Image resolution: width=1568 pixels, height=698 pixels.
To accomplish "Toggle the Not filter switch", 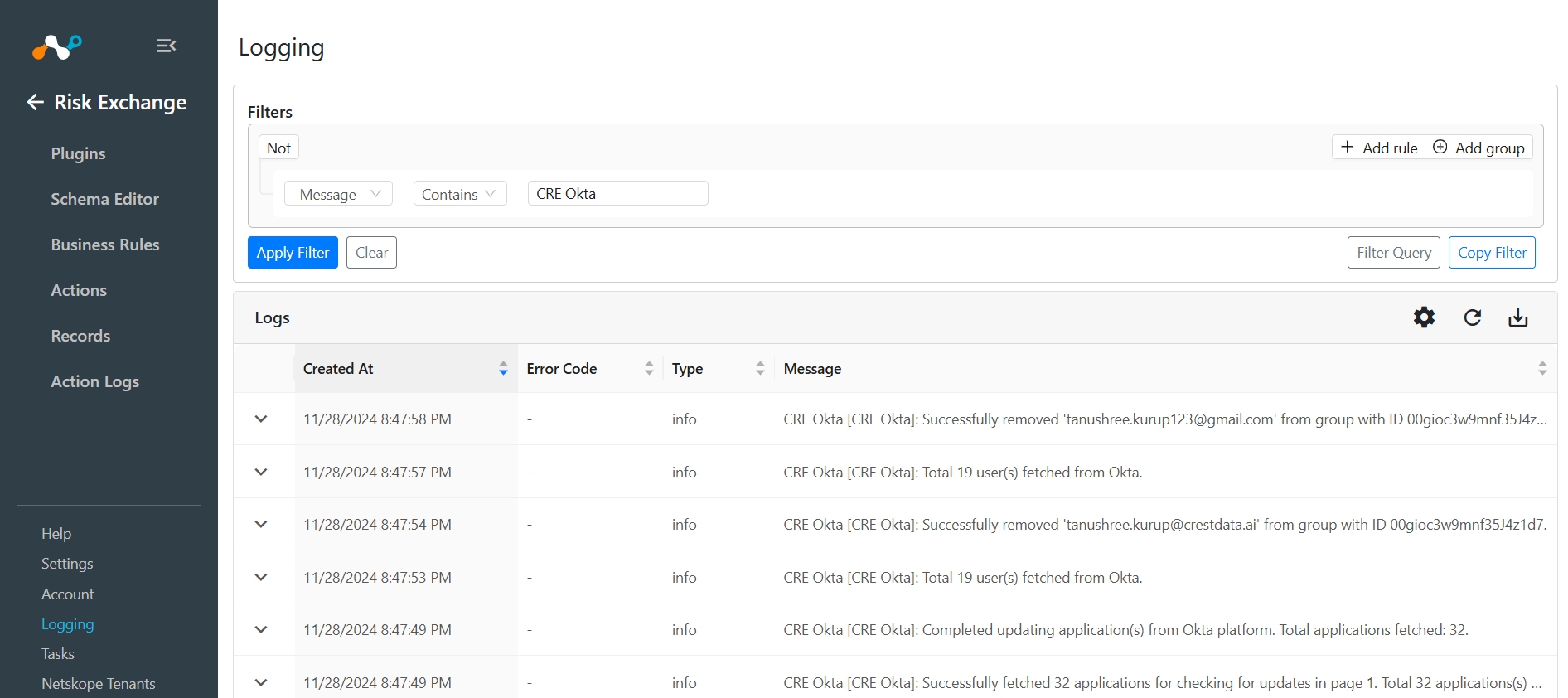I will (278, 148).
